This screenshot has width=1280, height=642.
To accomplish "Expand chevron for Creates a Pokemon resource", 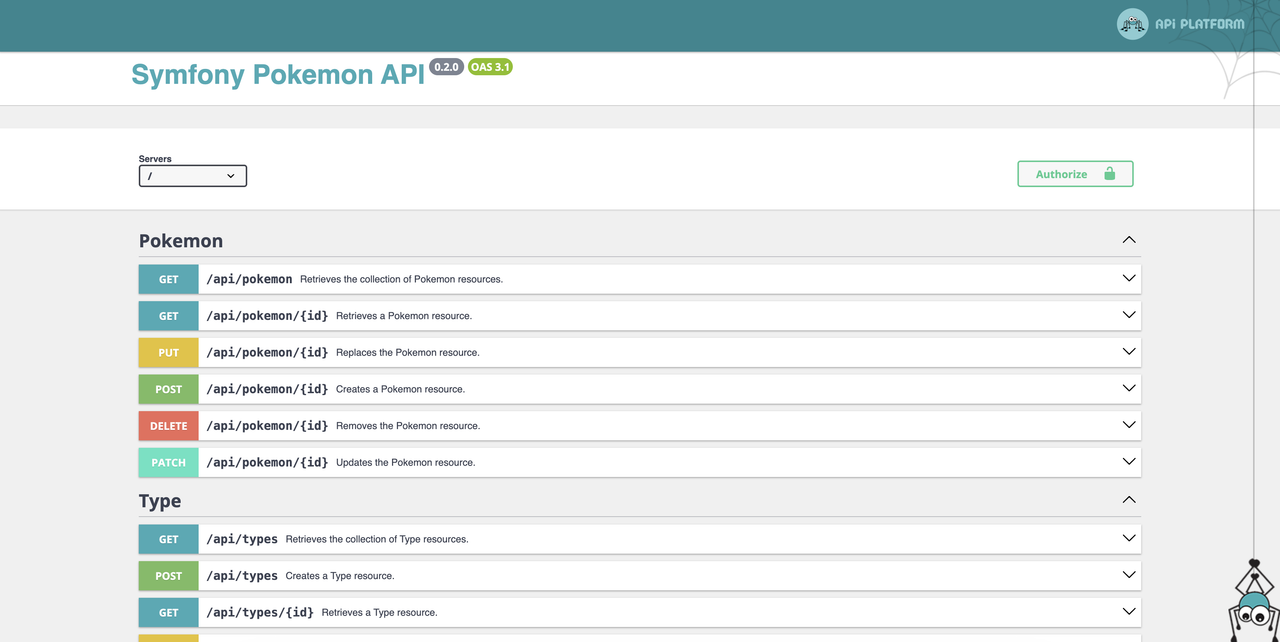I will [x=1129, y=388].
